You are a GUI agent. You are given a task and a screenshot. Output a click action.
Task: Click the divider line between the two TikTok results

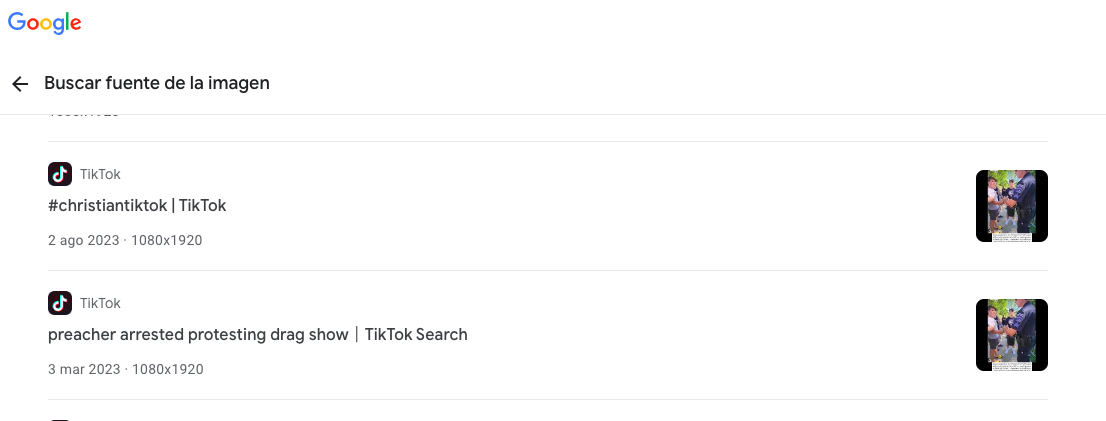tap(547, 271)
